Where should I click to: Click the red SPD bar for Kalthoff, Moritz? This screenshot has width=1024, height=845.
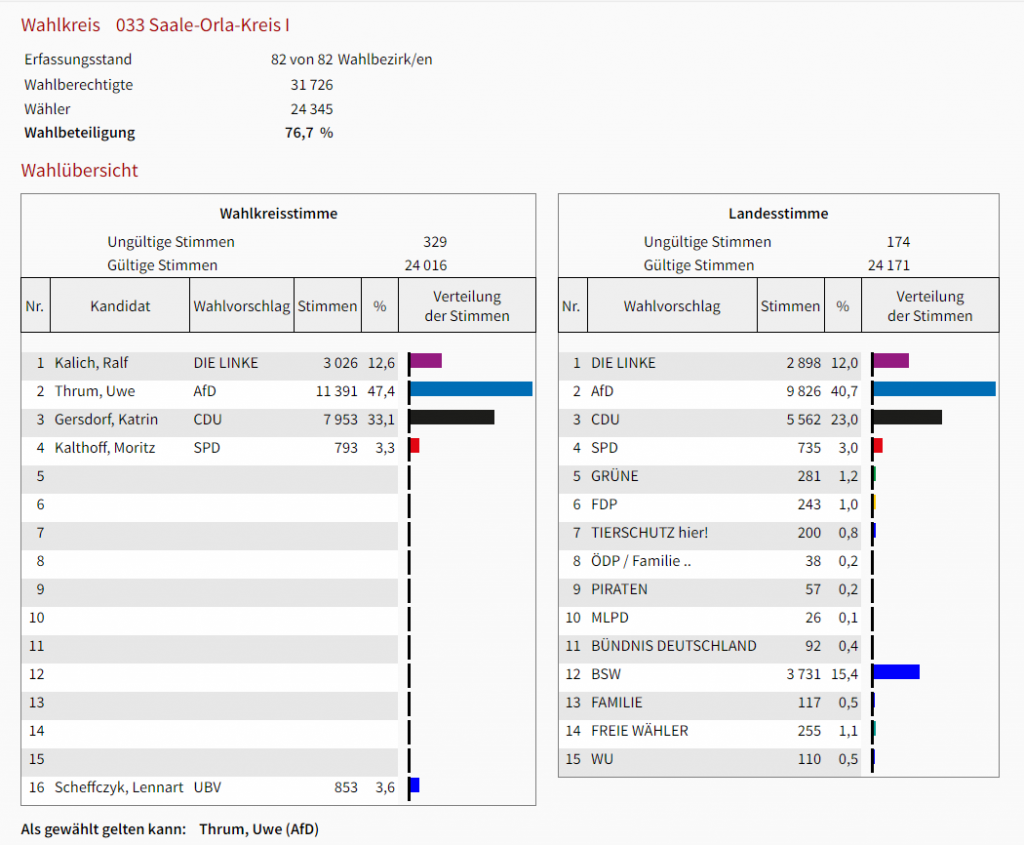tap(414, 446)
